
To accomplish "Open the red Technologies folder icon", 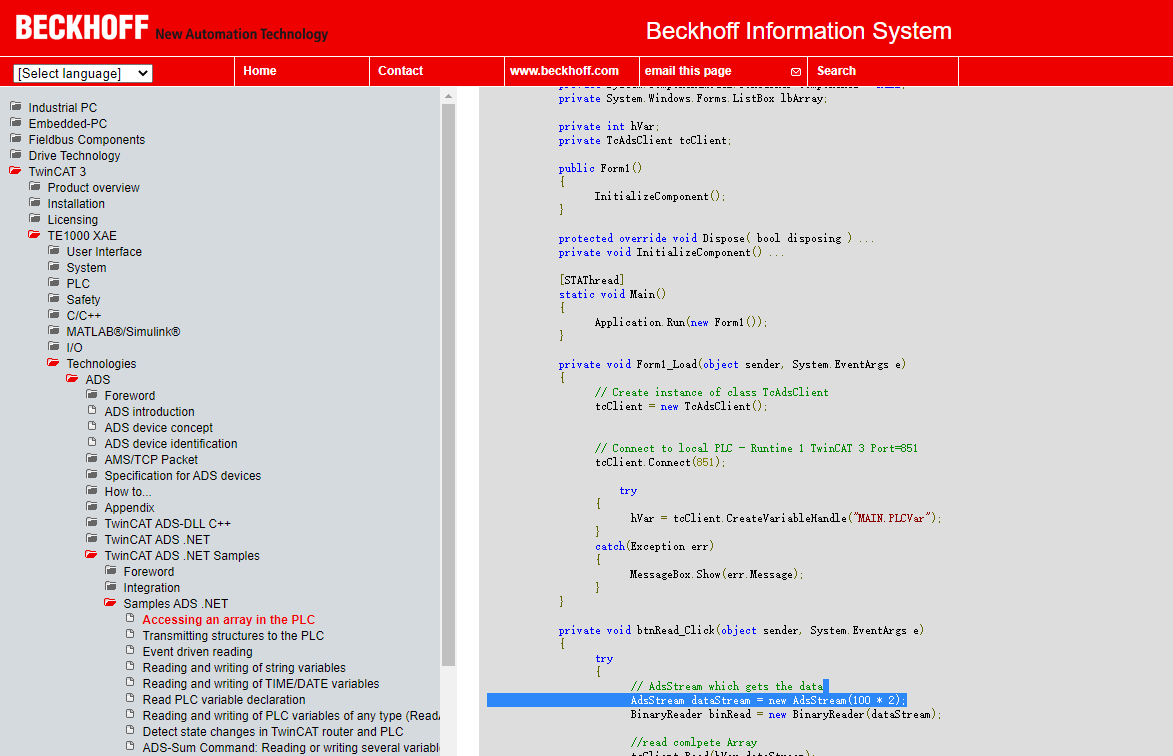I will tap(53, 363).
